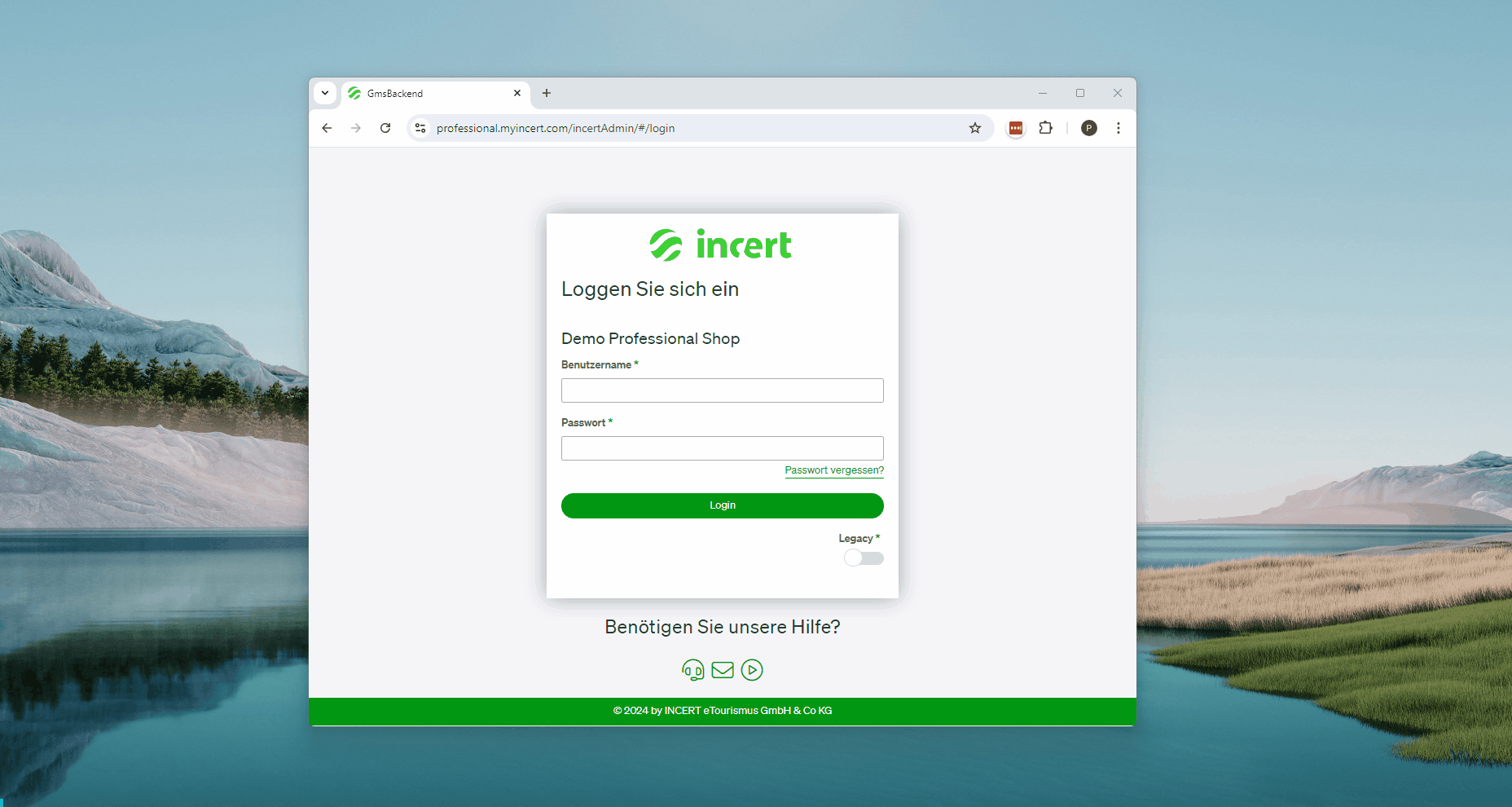Click the 2024 INCERT copyright footer text
The image size is (1512, 807).
pyautogui.click(x=723, y=711)
